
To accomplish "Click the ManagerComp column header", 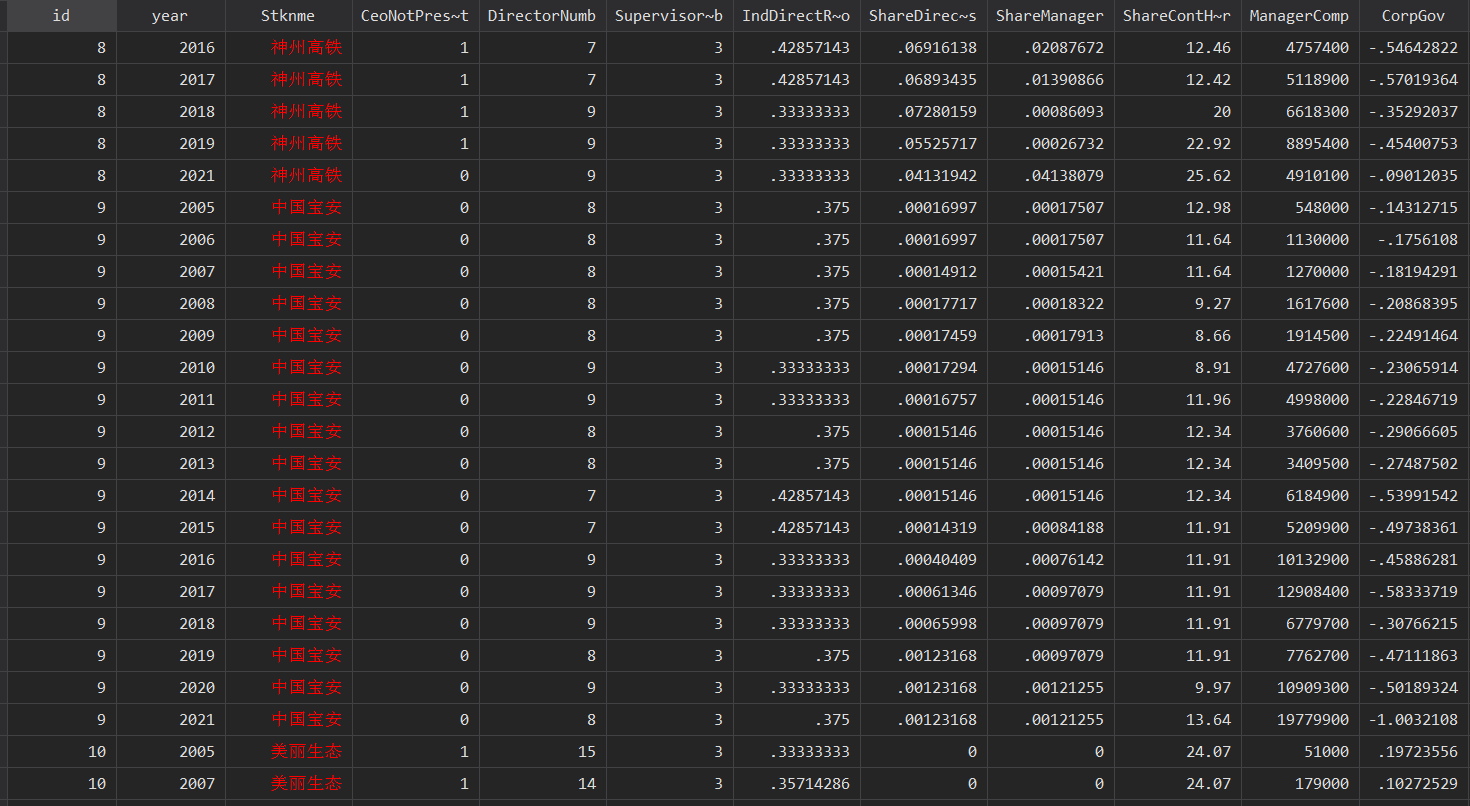I will pyautogui.click(x=1299, y=15).
